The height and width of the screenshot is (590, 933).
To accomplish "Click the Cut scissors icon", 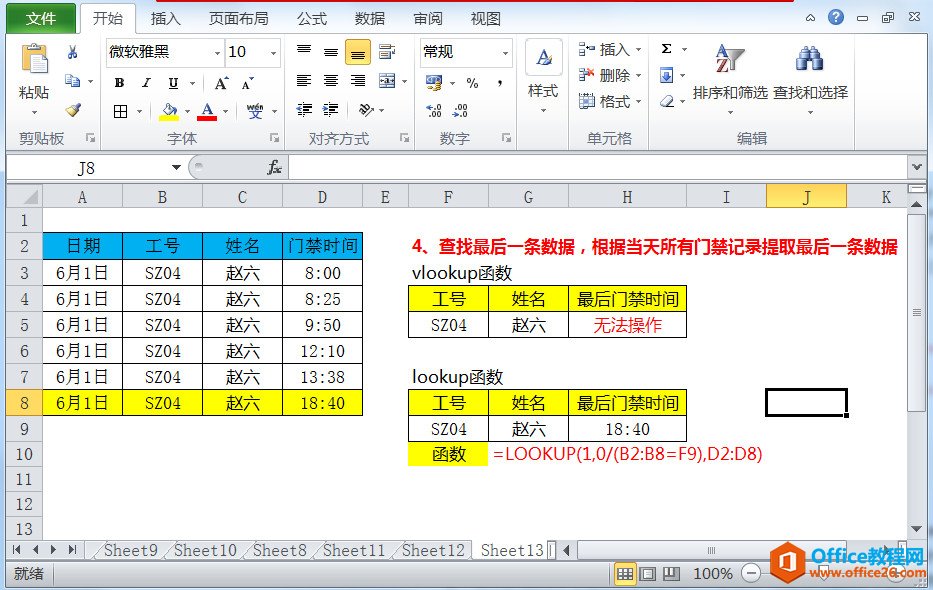I will click(73, 52).
